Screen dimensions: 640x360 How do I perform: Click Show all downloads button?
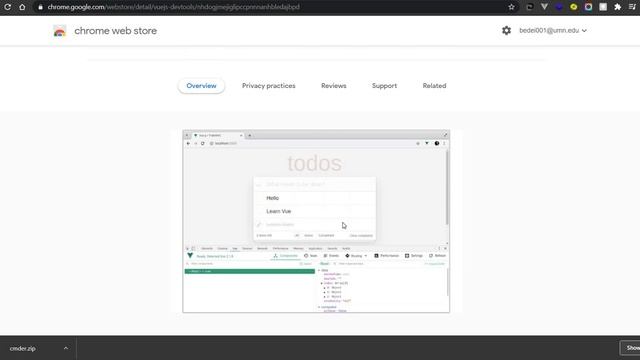(x=630, y=348)
